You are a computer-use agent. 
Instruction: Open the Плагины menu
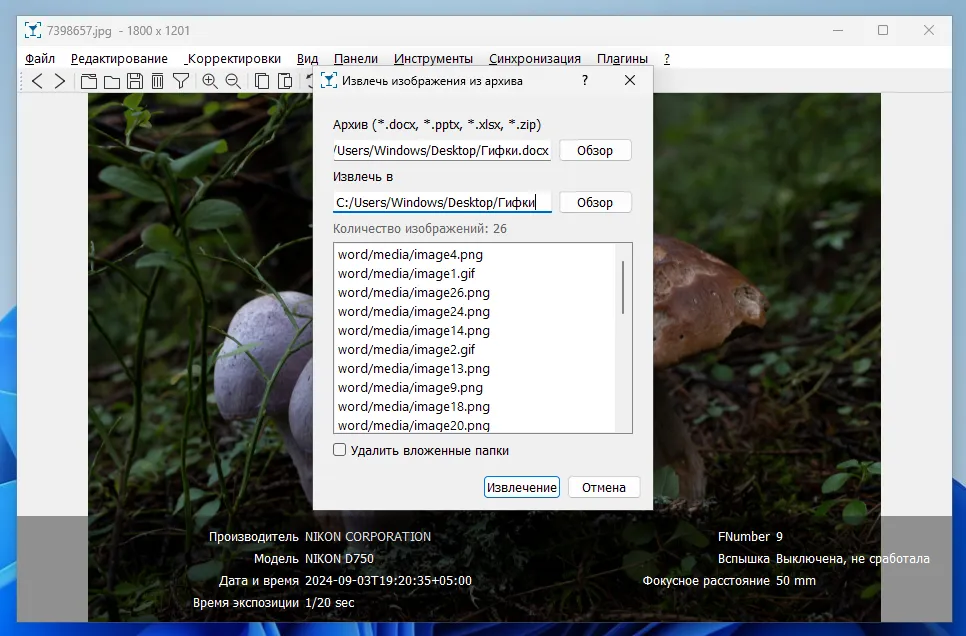tap(622, 59)
